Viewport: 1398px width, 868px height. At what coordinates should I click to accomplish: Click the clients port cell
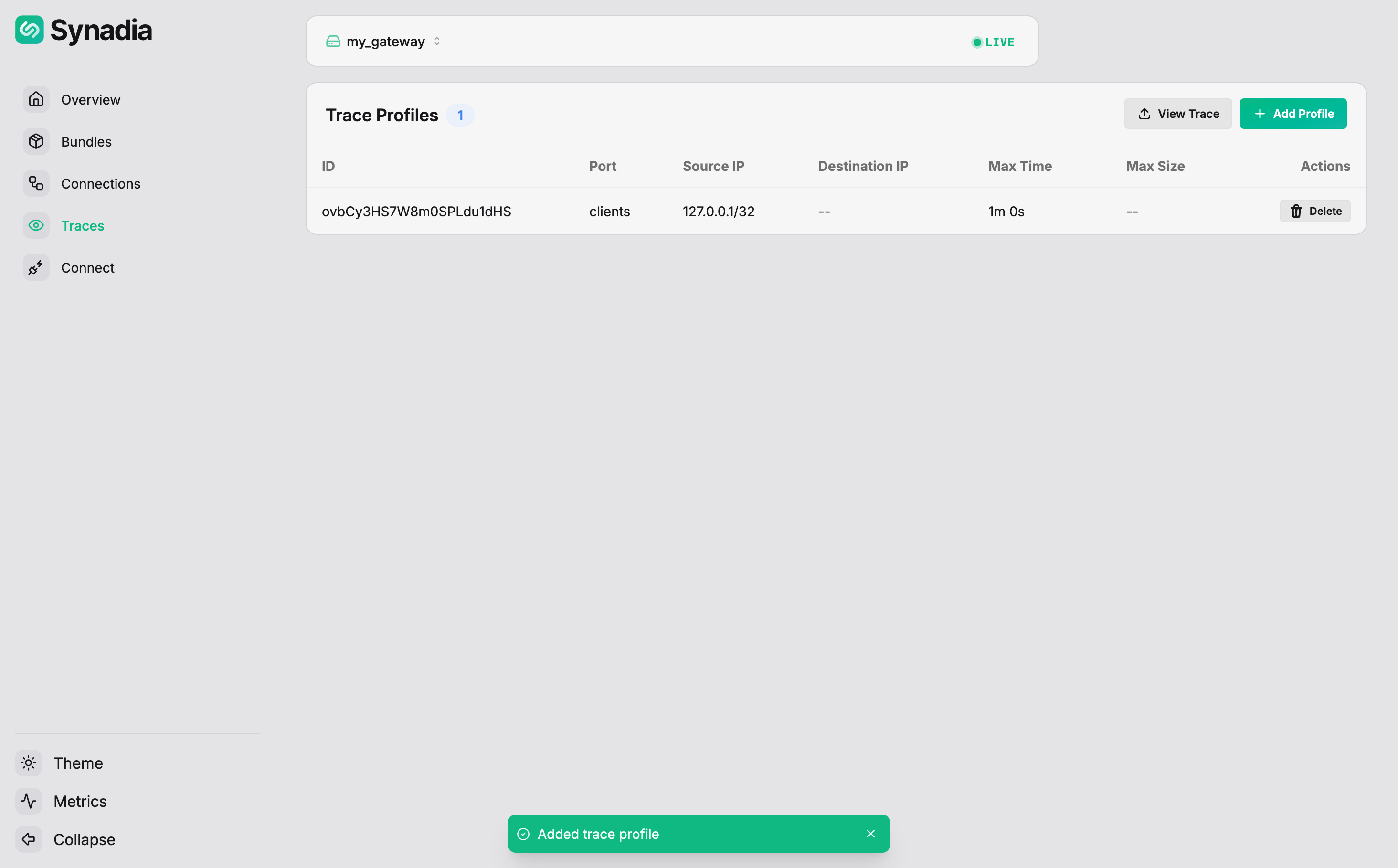point(610,211)
